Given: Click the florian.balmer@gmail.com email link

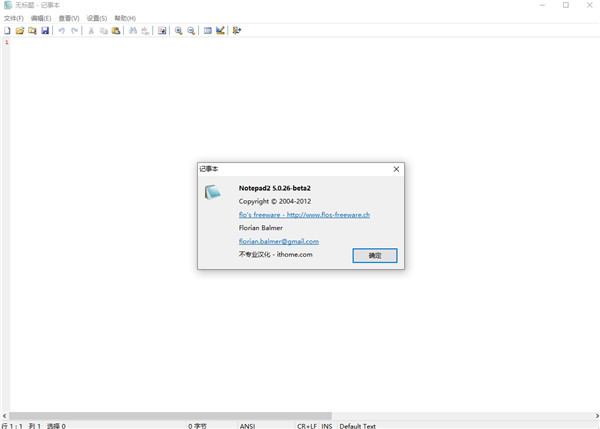Looking at the screenshot, I should [278, 241].
